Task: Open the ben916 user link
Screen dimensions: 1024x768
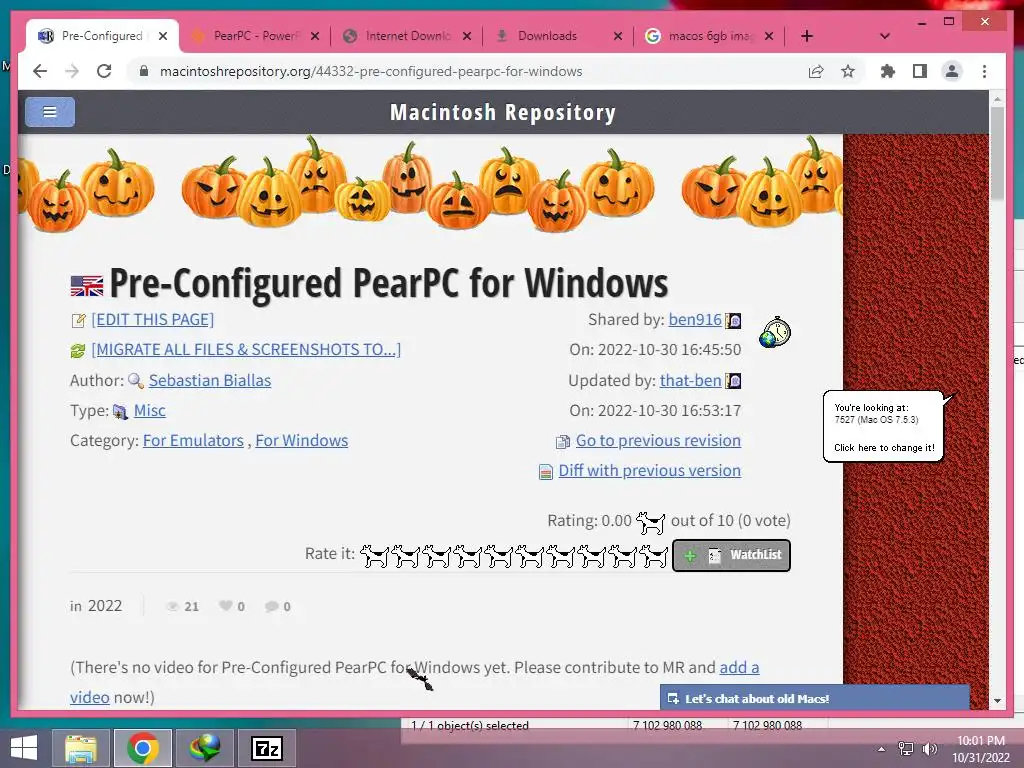Action: (x=695, y=319)
